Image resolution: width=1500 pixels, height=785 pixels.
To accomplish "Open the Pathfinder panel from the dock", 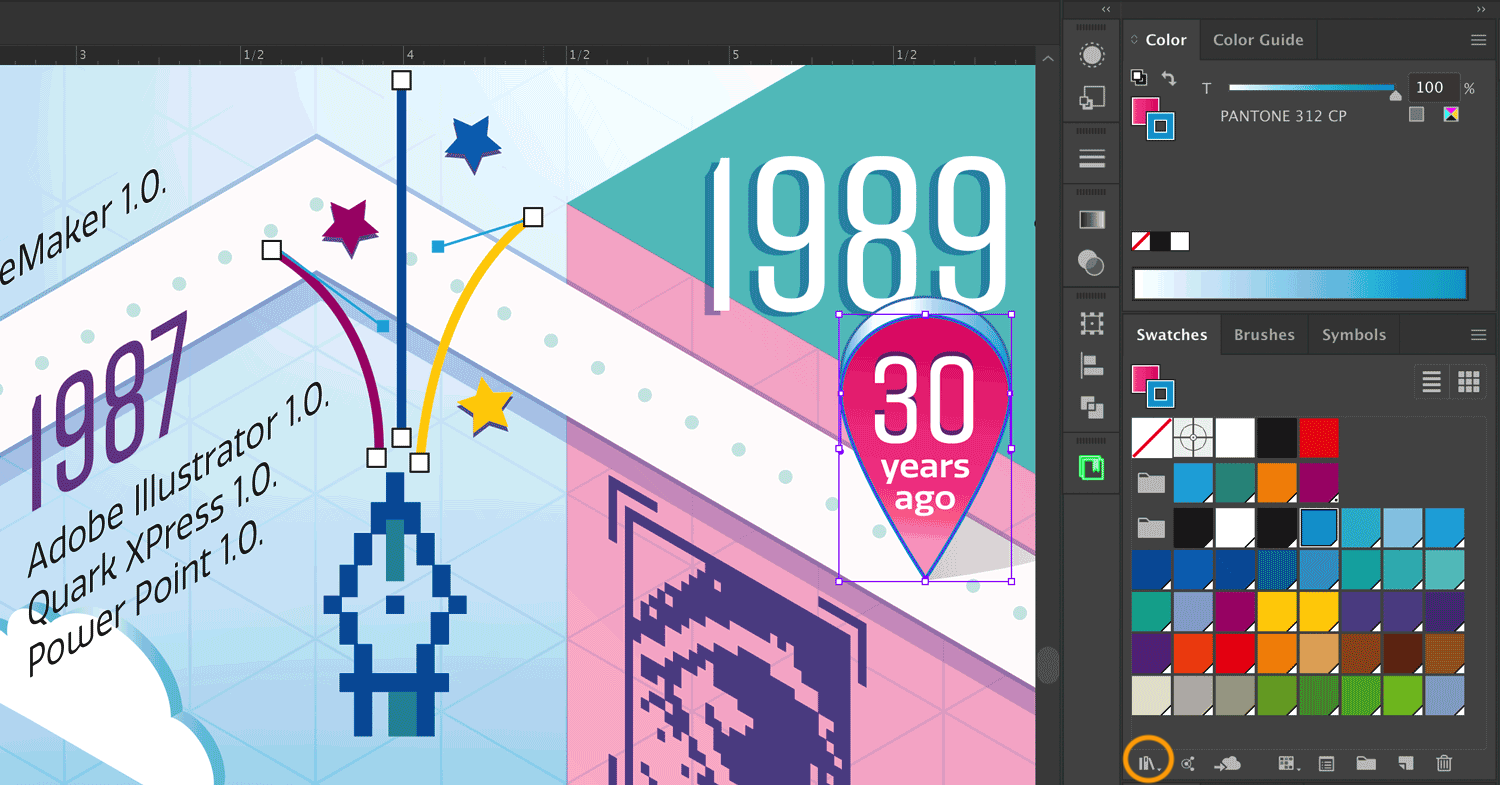I will 1090,408.
